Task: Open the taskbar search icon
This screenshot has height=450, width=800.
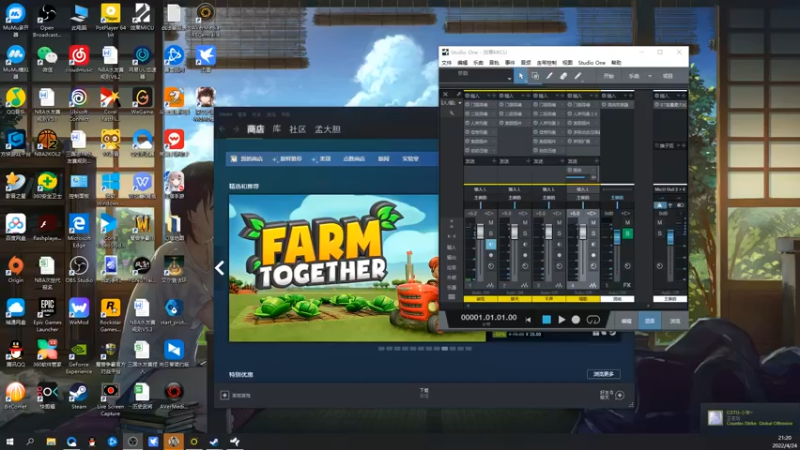Action: [30, 441]
